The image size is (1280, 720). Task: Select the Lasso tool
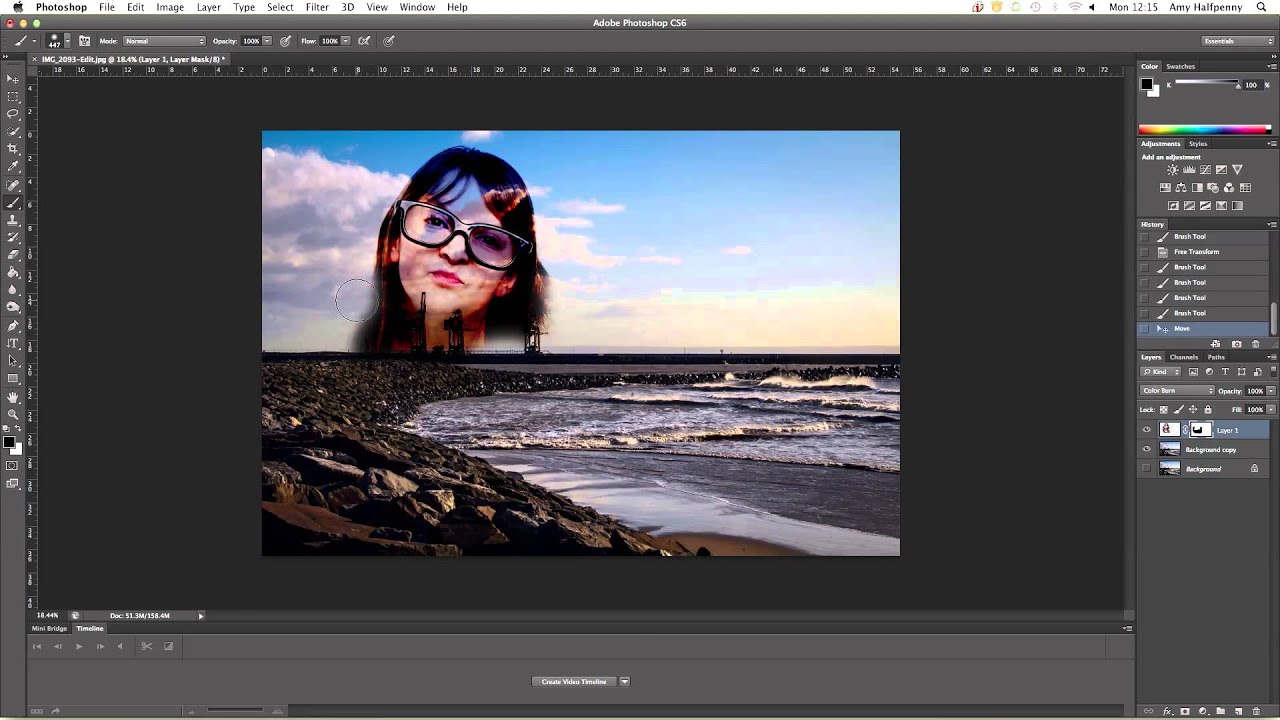[13, 114]
